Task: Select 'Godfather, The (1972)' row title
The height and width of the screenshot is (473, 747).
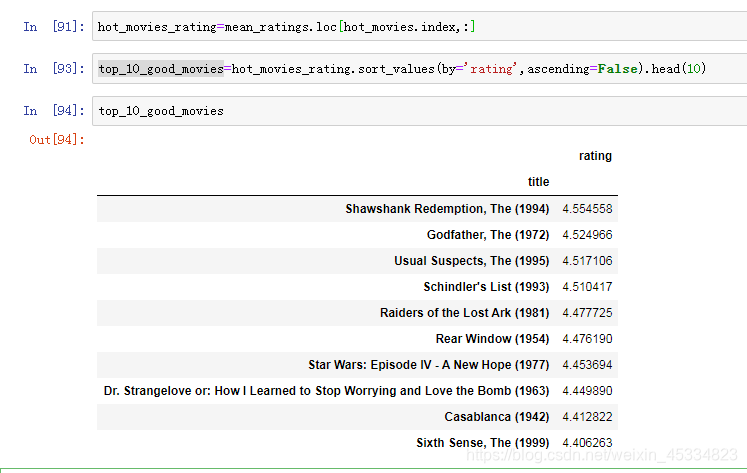Action: [x=488, y=235]
